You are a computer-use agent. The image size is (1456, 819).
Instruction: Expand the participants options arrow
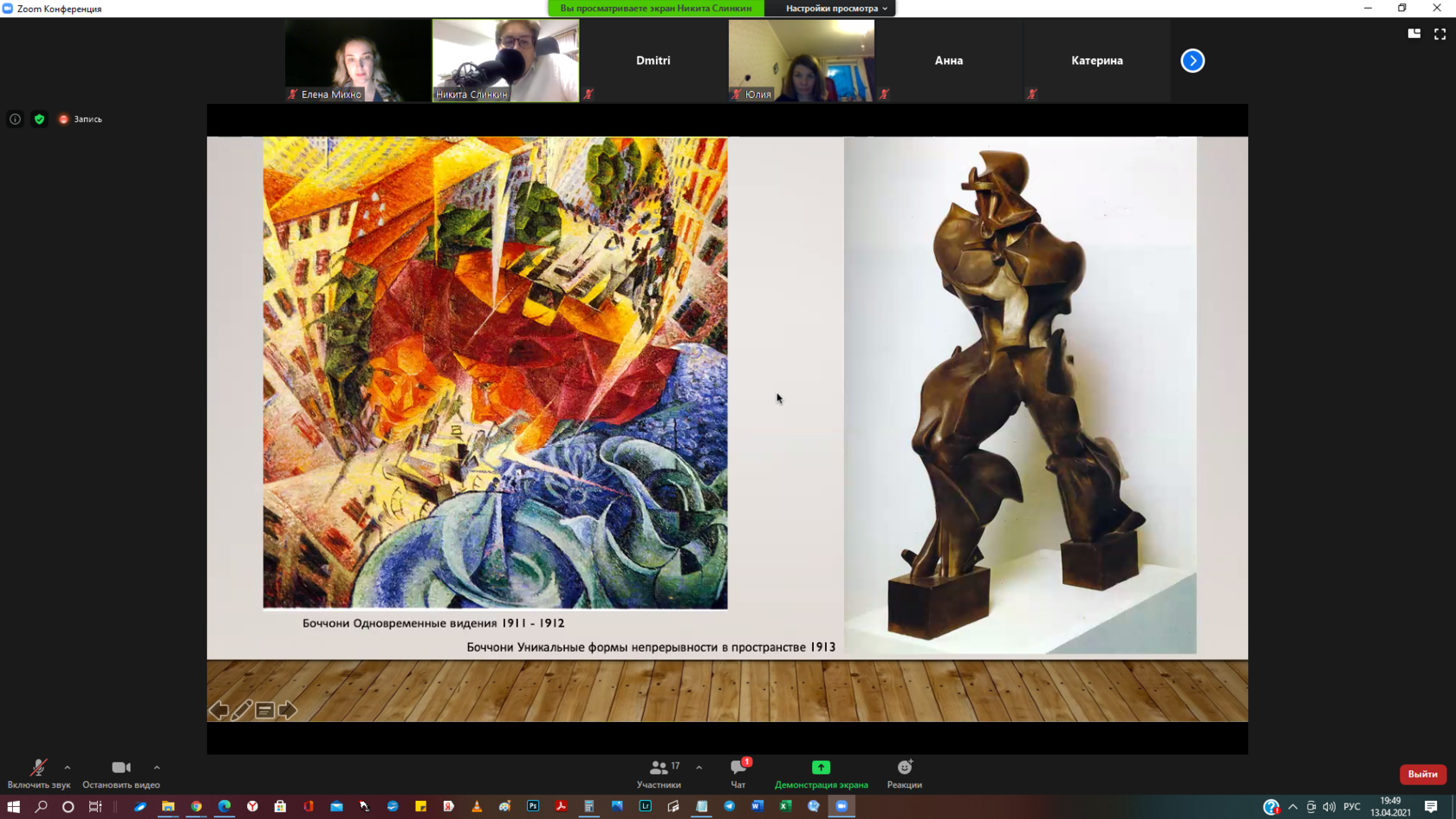(x=699, y=767)
